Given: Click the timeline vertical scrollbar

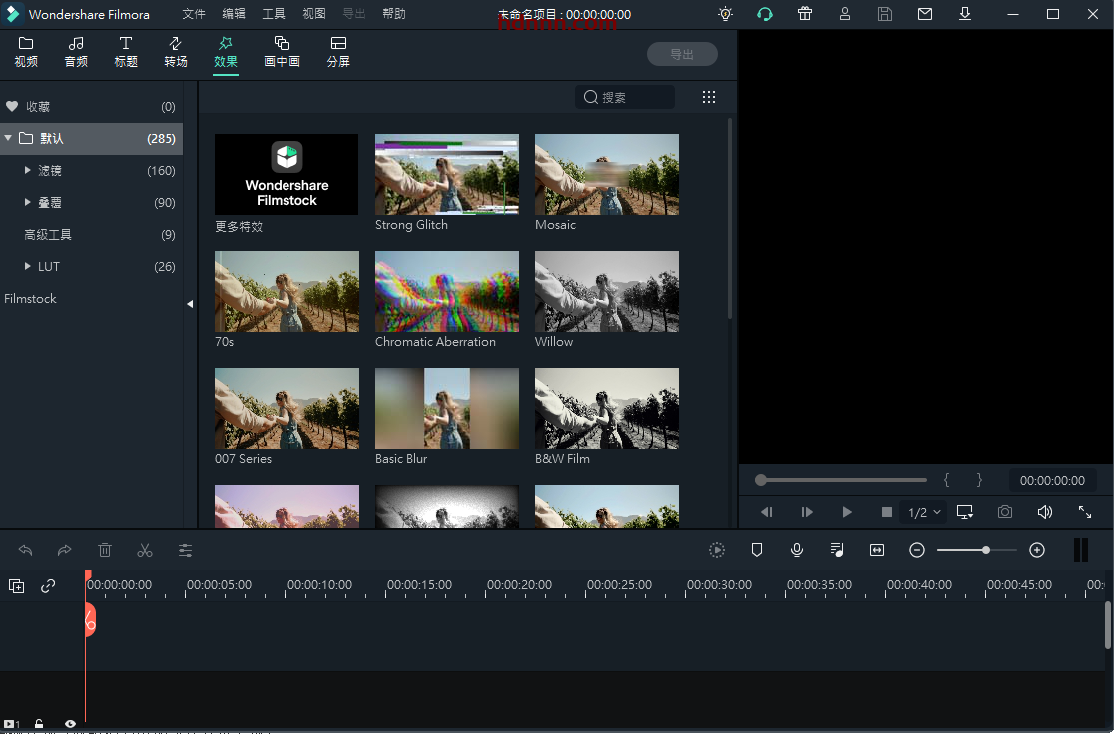Looking at the screenshot, I should point(1108,625).
